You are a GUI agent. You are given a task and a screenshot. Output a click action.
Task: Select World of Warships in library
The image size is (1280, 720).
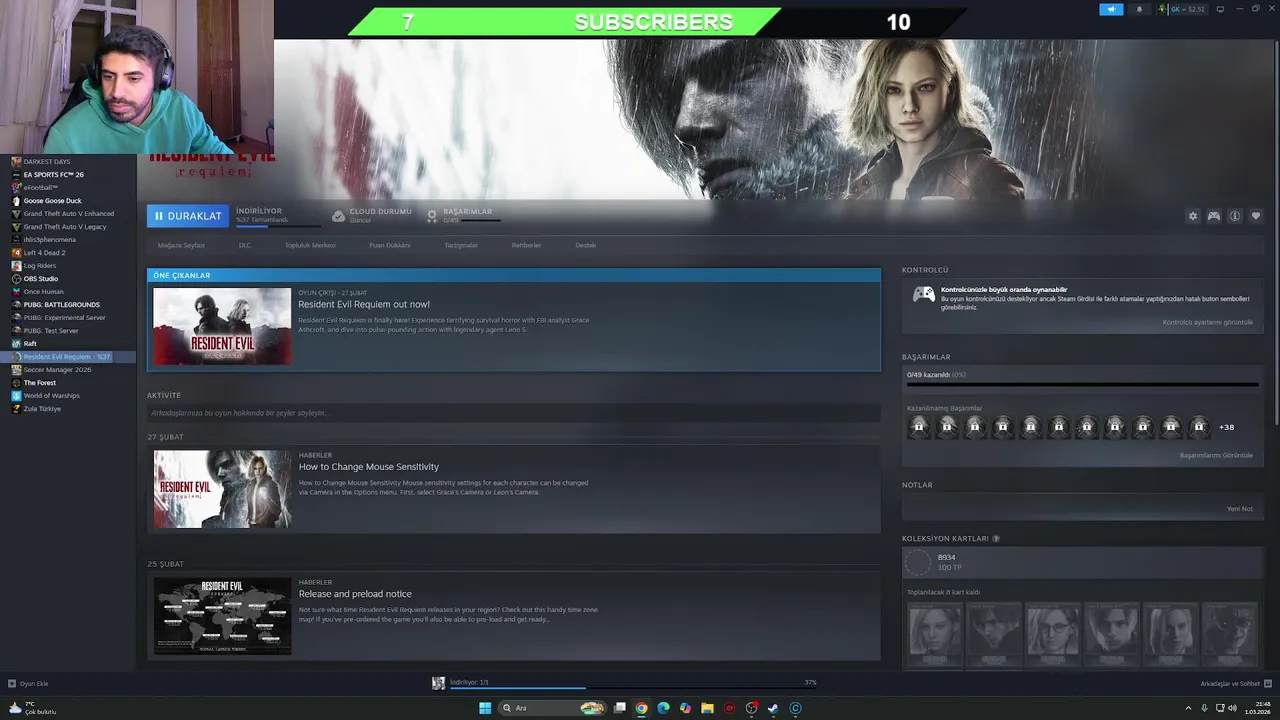51,395
